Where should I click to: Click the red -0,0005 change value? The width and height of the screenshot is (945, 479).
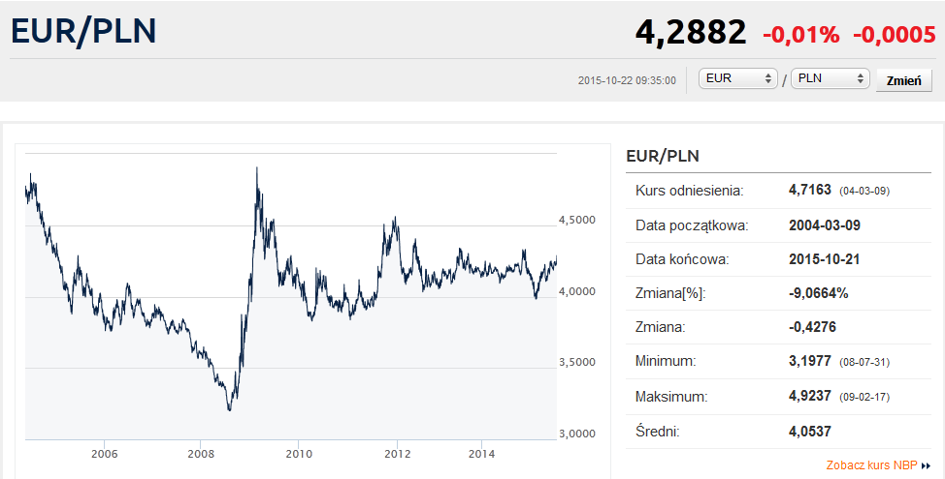(x=893, y=34)
